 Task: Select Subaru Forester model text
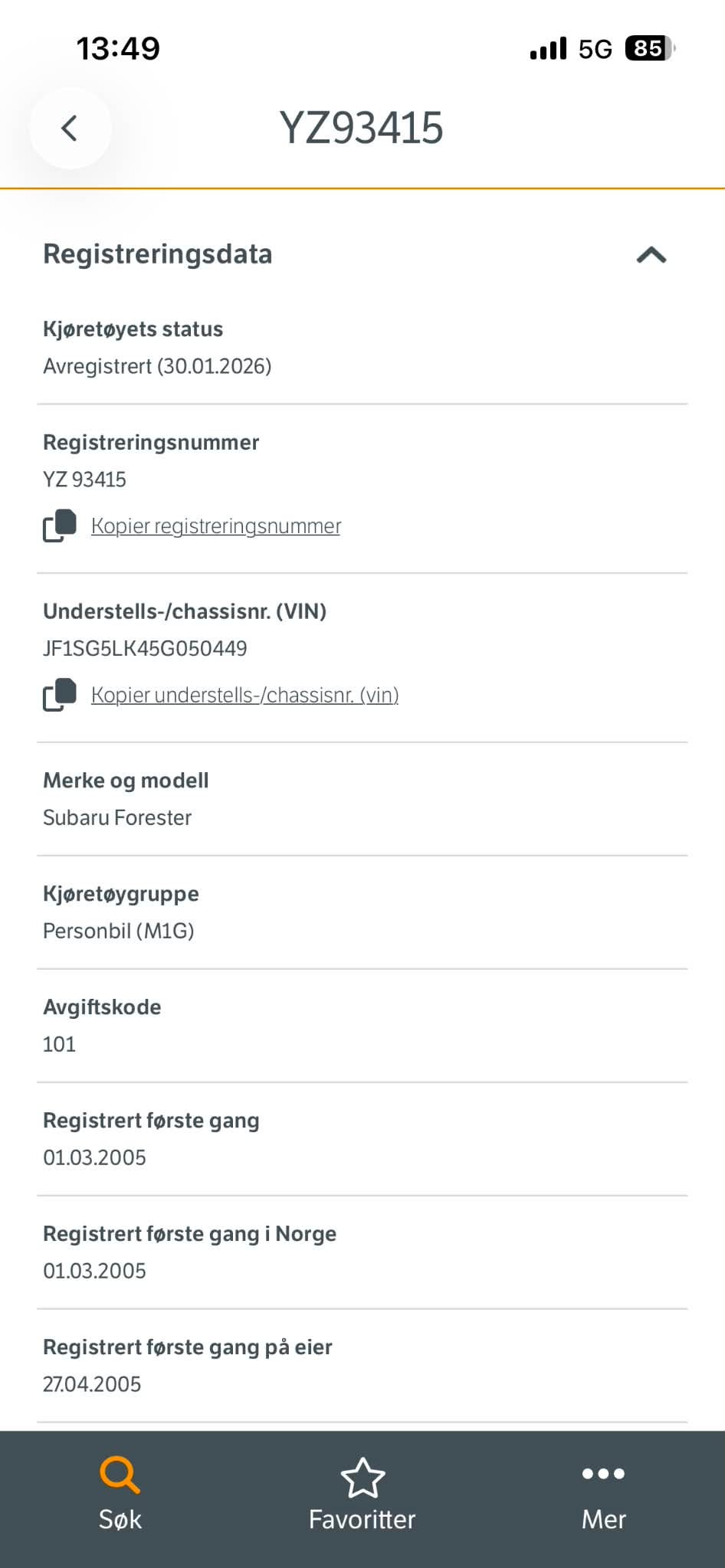(117, 818)
